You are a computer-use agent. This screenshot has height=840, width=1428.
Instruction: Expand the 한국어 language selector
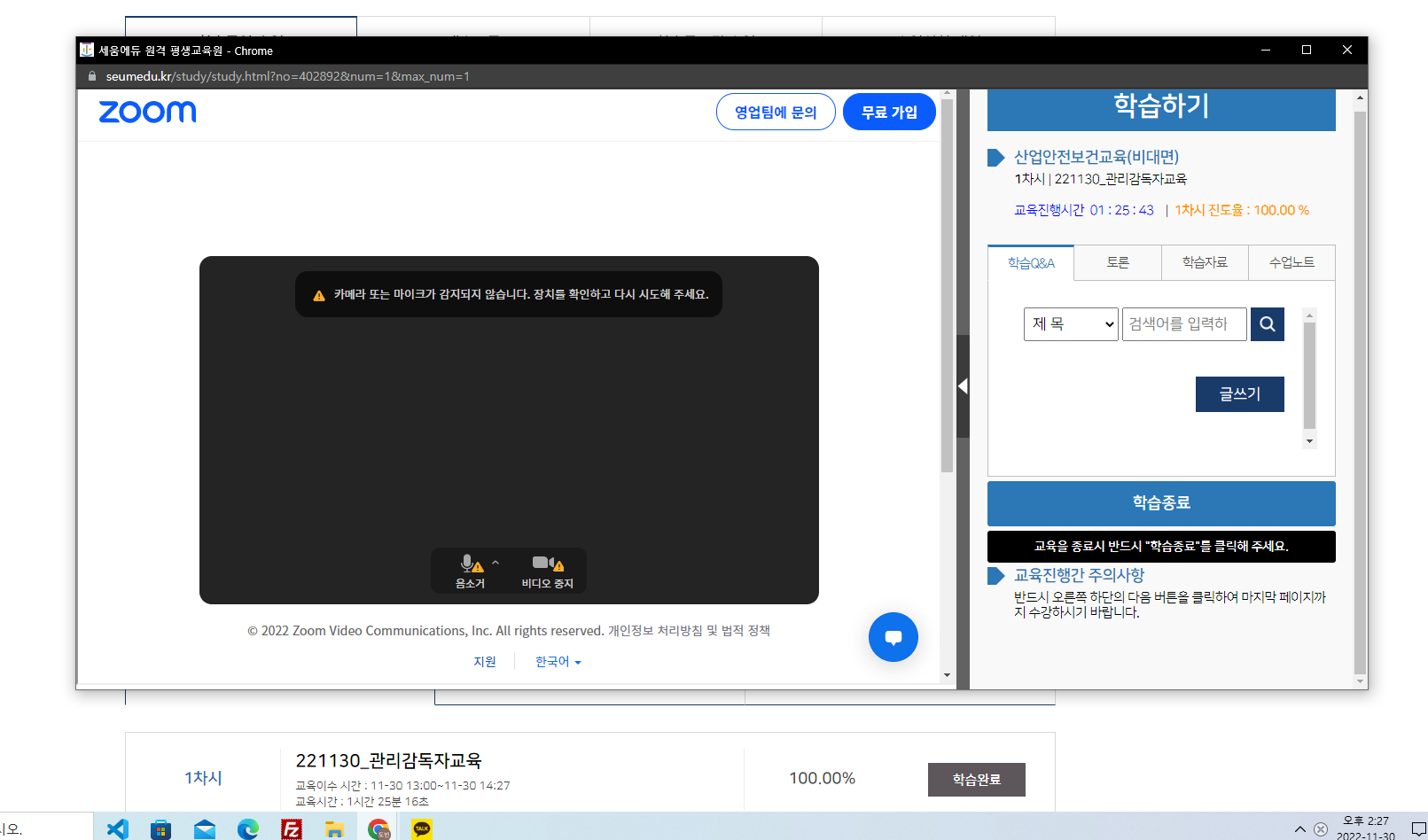click(558, 662)
